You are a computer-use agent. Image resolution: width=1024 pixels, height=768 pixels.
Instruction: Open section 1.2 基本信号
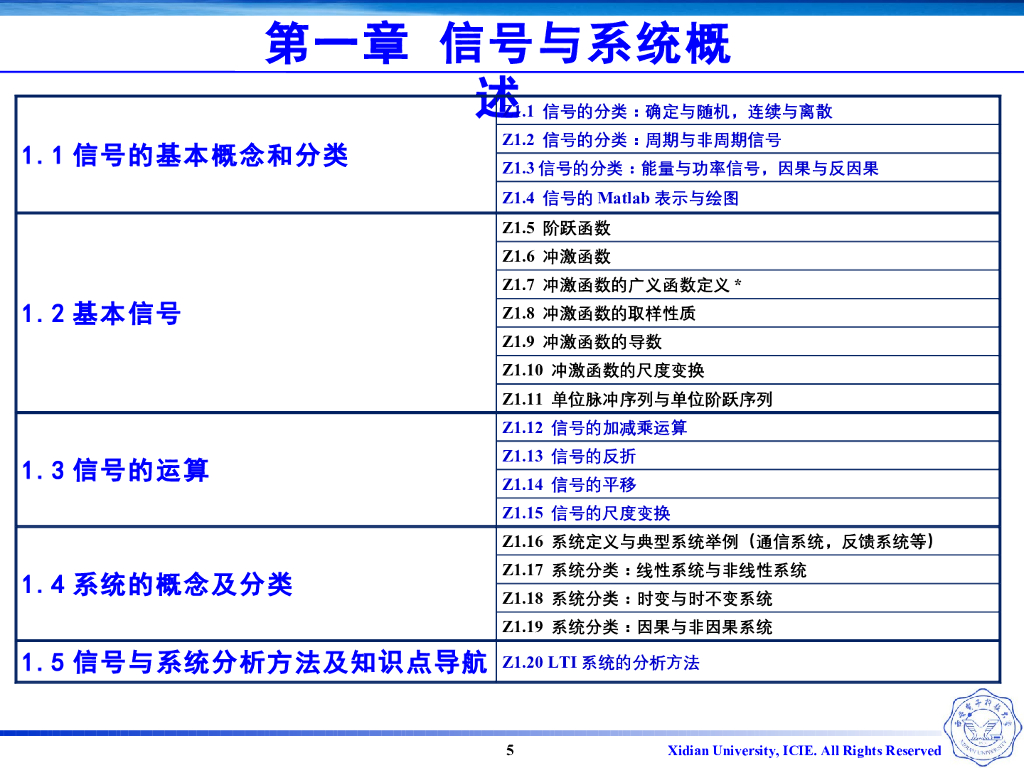[x=101, y=313]
